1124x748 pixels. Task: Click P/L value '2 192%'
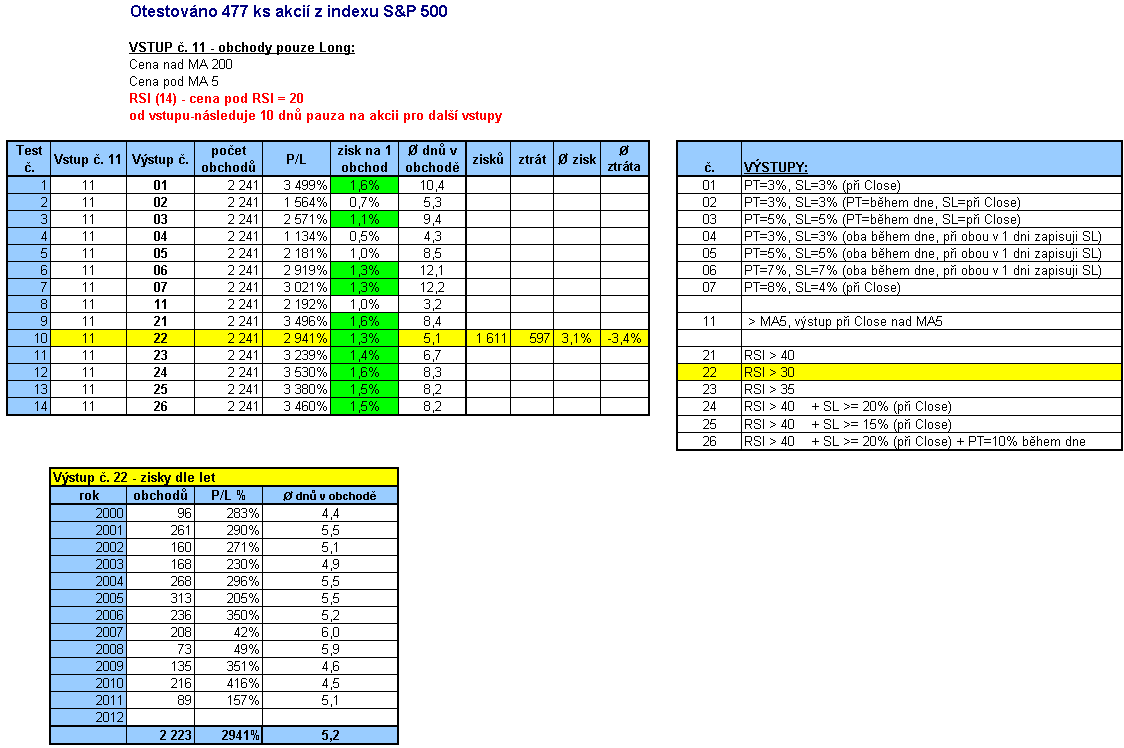[x=296, y=304]
